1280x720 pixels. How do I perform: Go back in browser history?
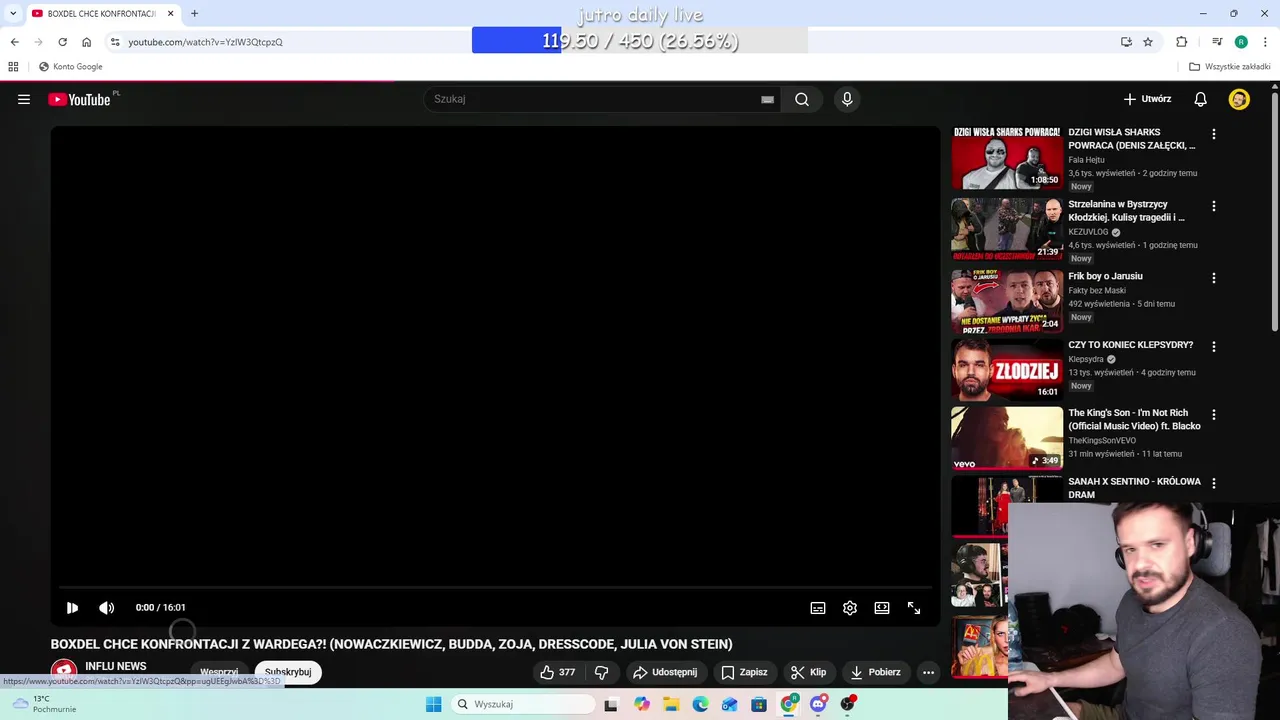14,42
